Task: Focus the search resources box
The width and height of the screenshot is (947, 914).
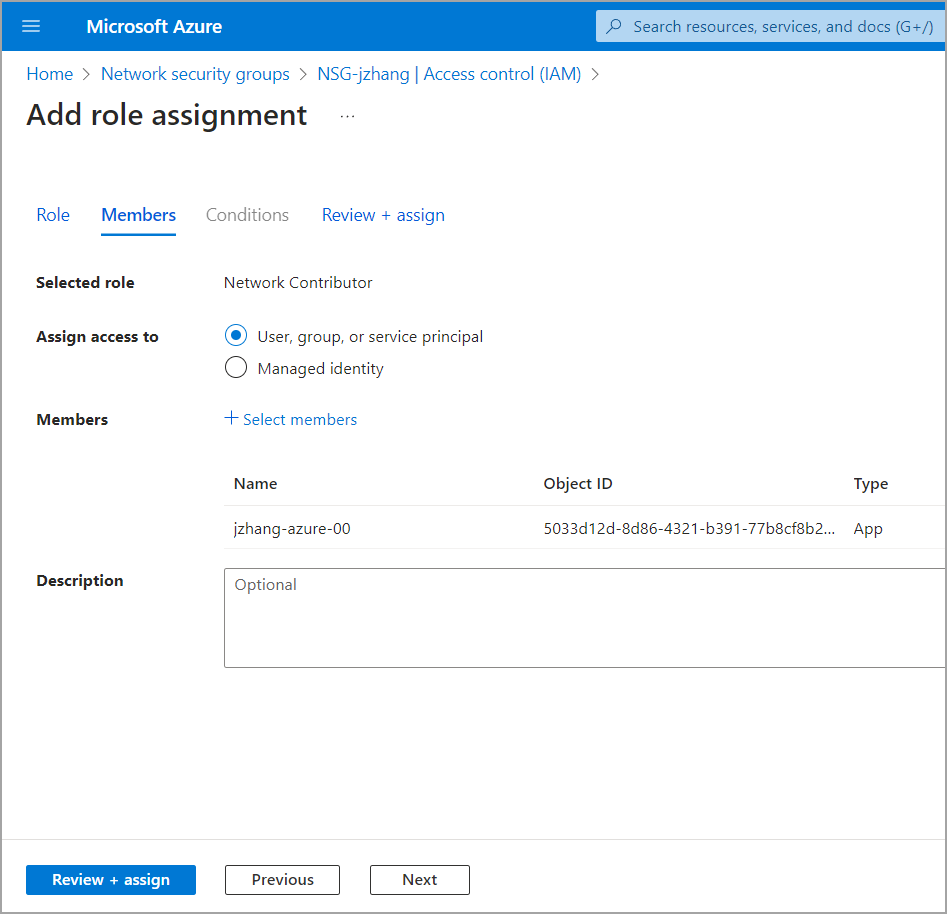Action: [780, 26]
